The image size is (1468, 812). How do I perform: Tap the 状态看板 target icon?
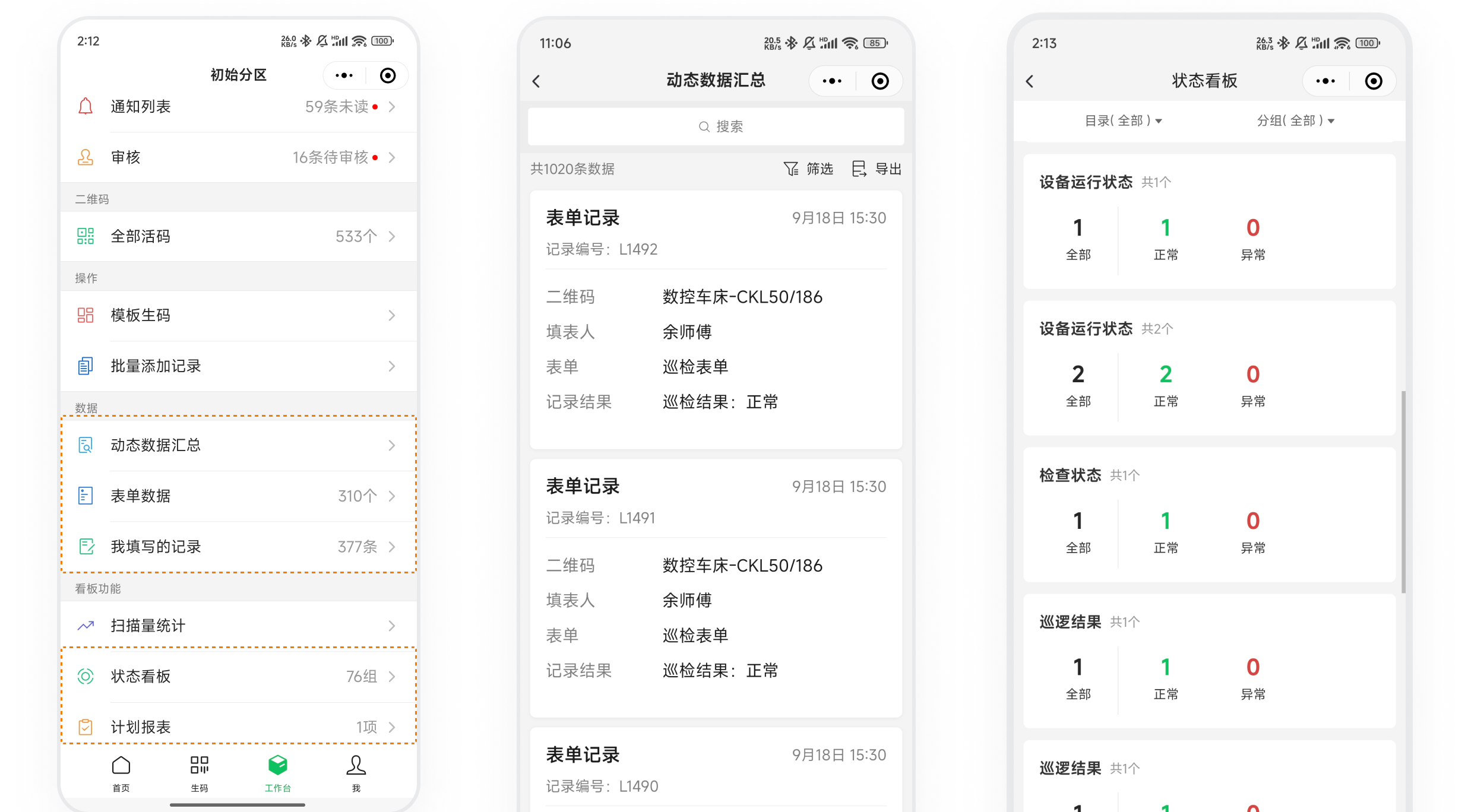[x=86, y=676]
